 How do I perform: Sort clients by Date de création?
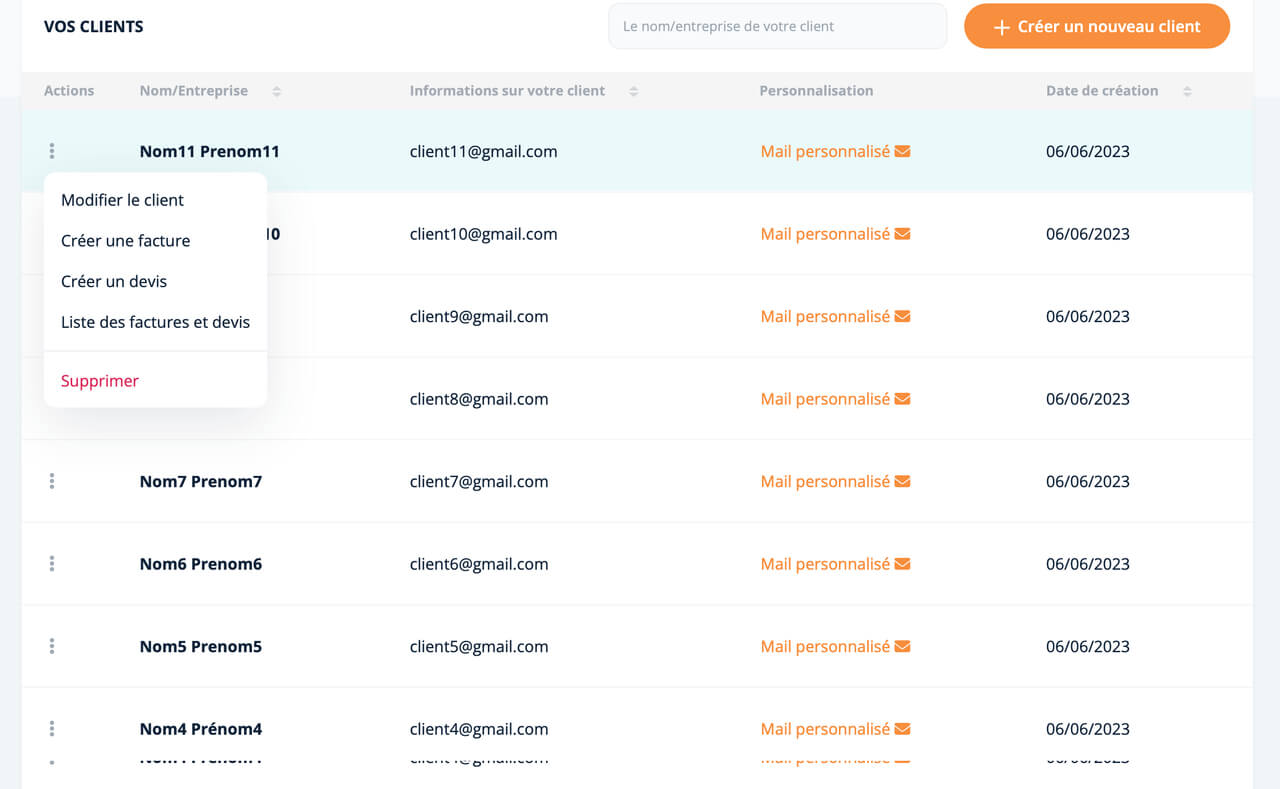[x=1187, y=91]
